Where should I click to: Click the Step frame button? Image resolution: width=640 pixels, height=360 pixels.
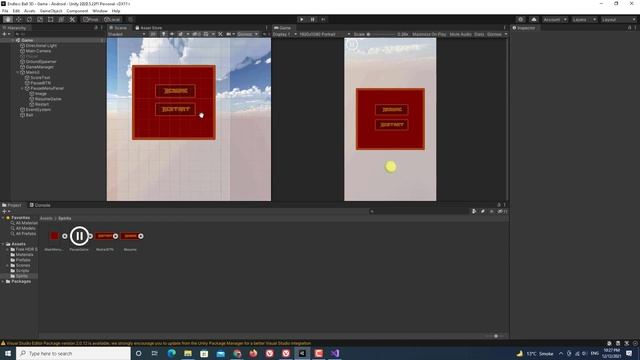tap(323, 20)
